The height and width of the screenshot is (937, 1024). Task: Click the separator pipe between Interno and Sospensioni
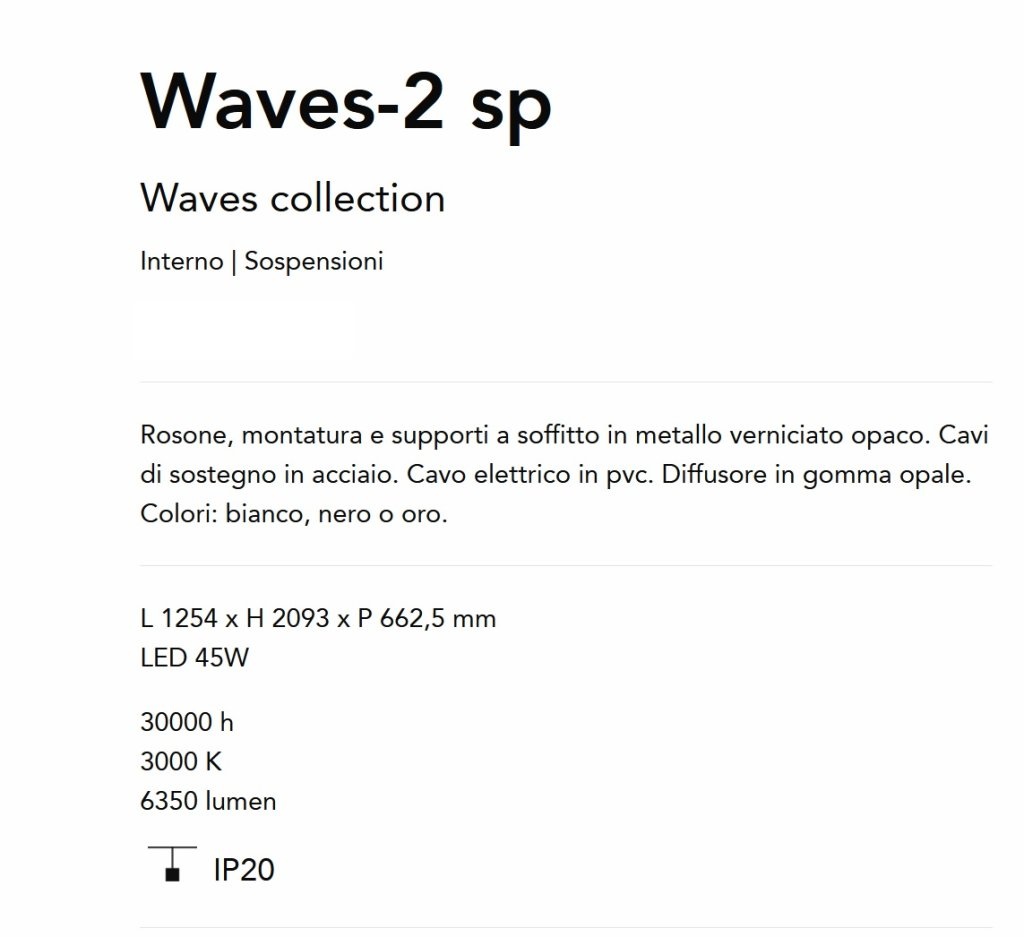[234, 262]
